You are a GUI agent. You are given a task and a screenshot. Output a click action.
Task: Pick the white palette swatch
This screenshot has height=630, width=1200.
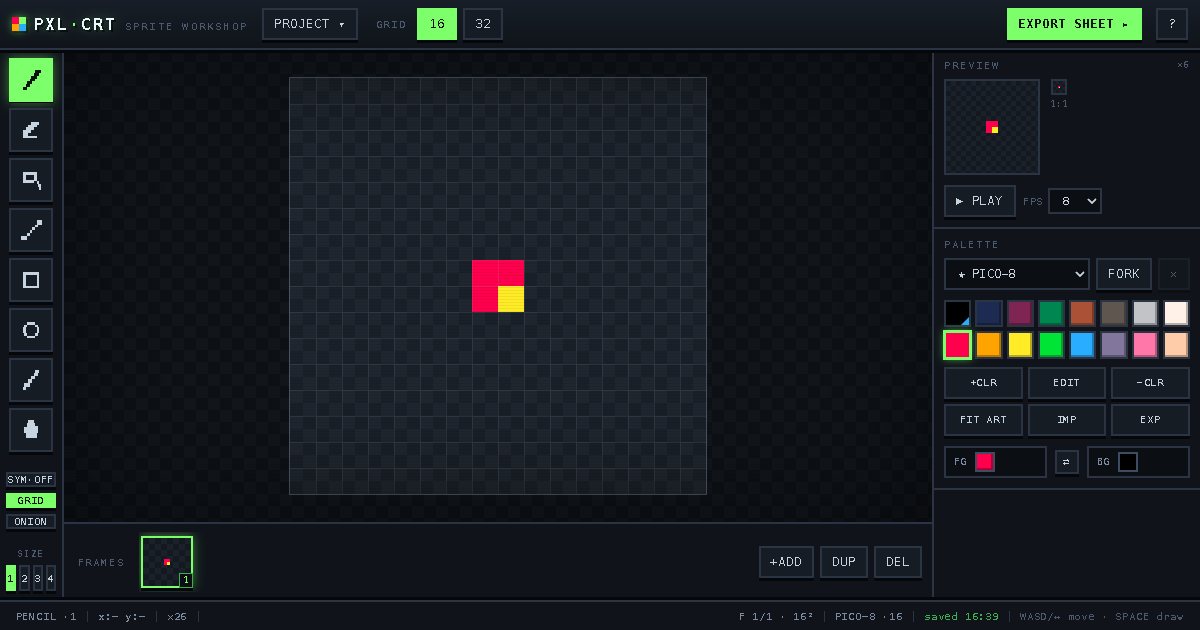click(x=1176, y=313)
